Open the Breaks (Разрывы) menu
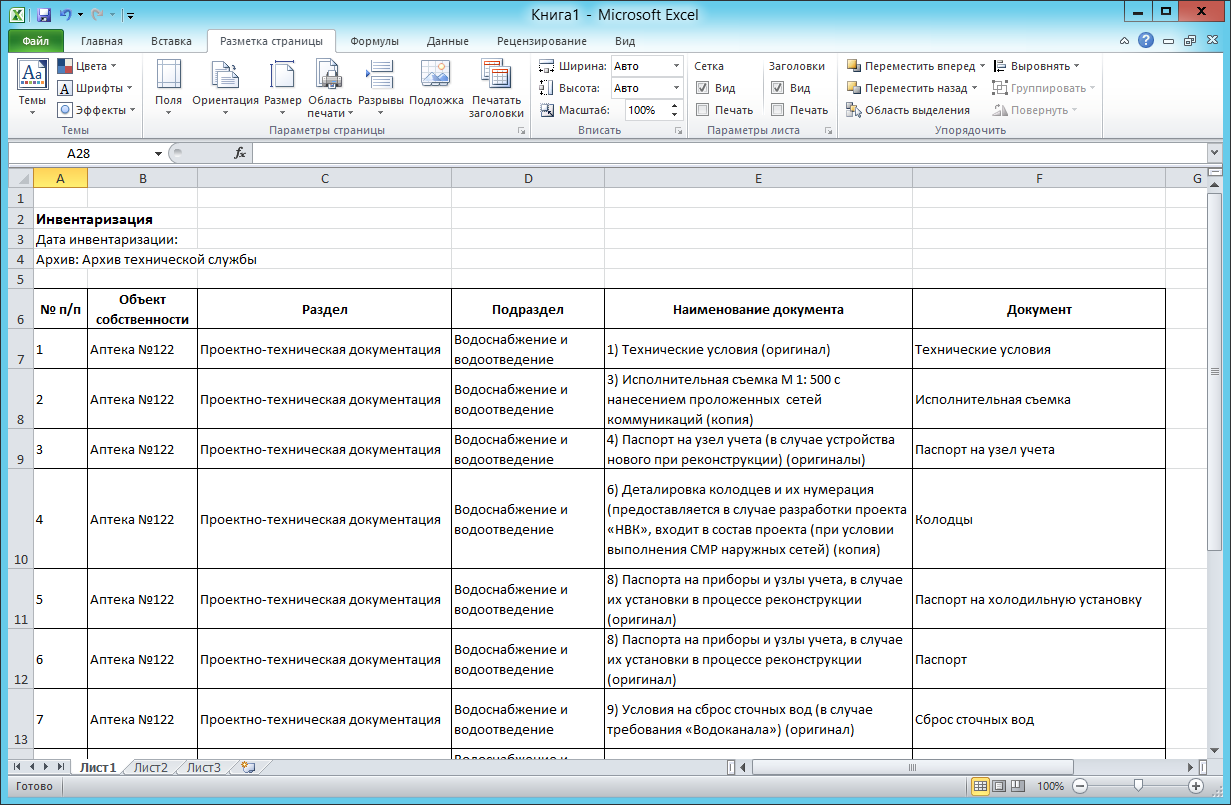 381,87
